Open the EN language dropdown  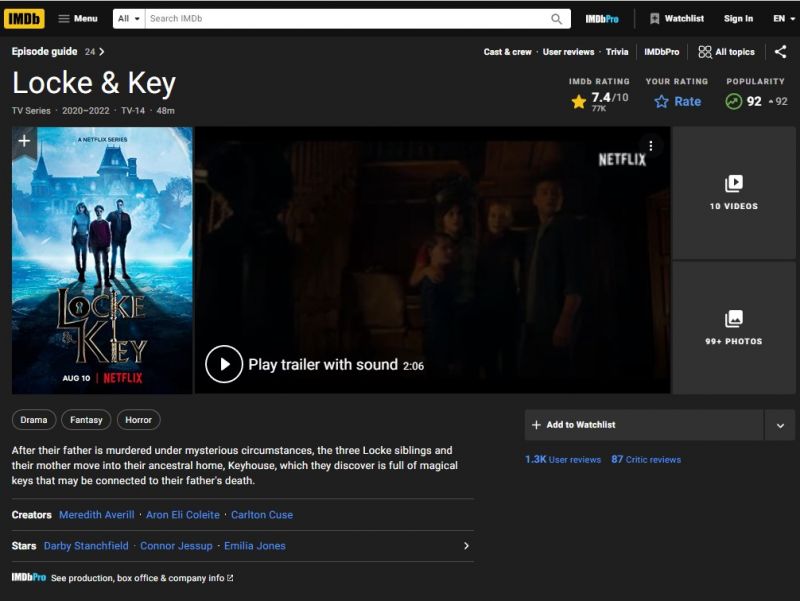click(784, 19)
